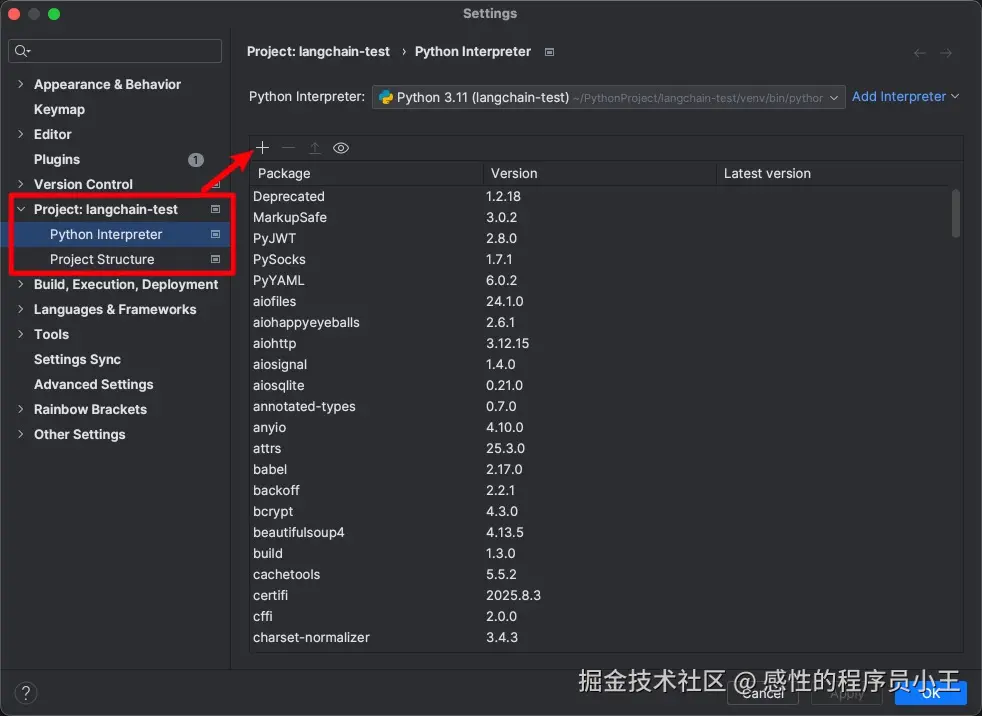Expand the Other Settings chevron
This screenshot has width=982, height=716.
coord(21,434)
